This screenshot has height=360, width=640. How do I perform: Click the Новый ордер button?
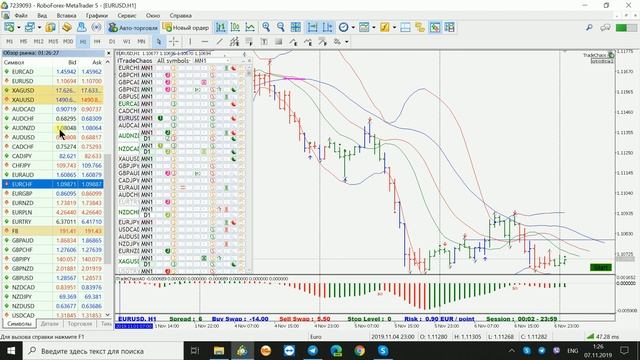(x=186, y=27)
